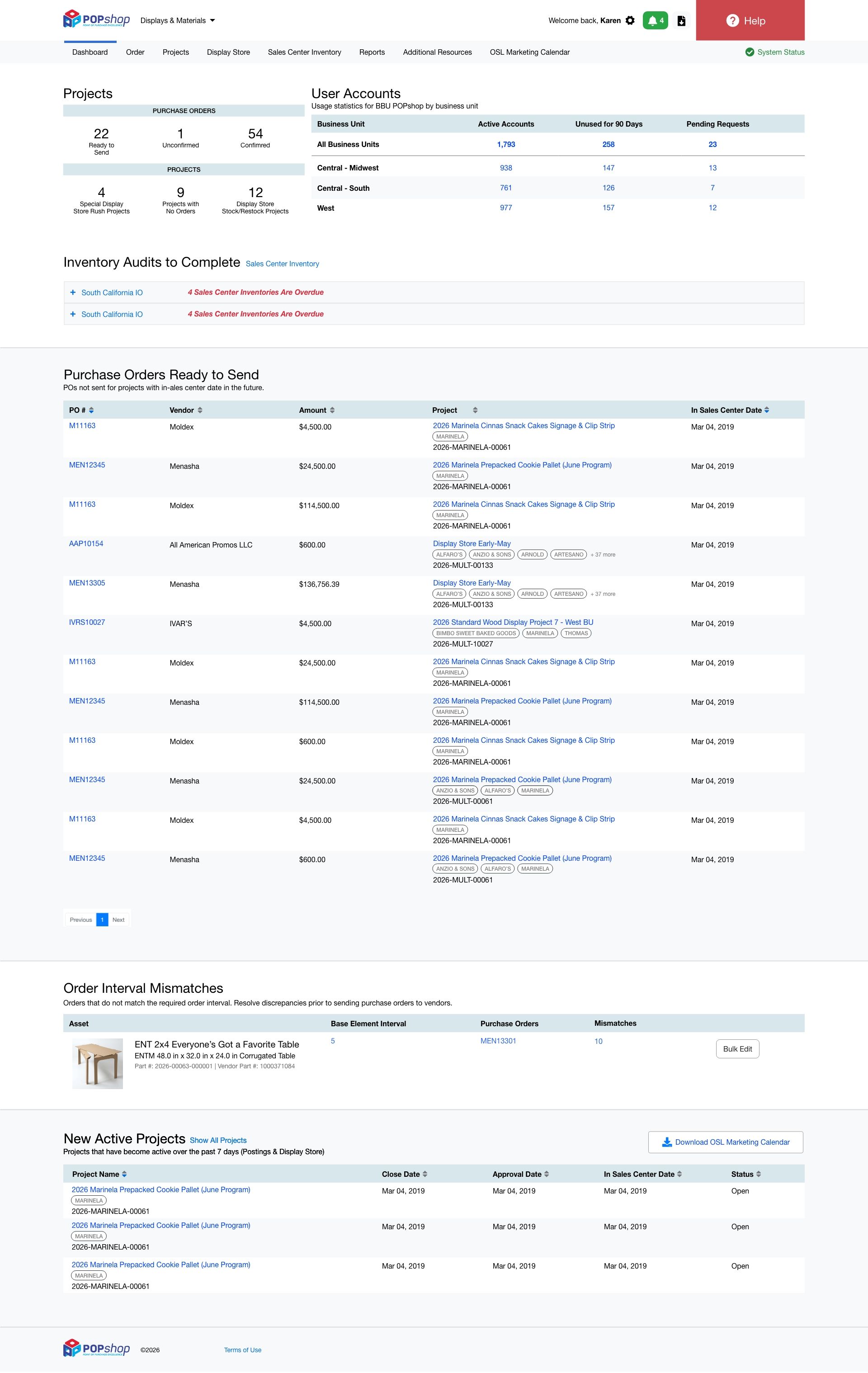The height and width of the screenshot is (1373, 868).
Task: Click the file download icon in header
Action: pos(681,20)
